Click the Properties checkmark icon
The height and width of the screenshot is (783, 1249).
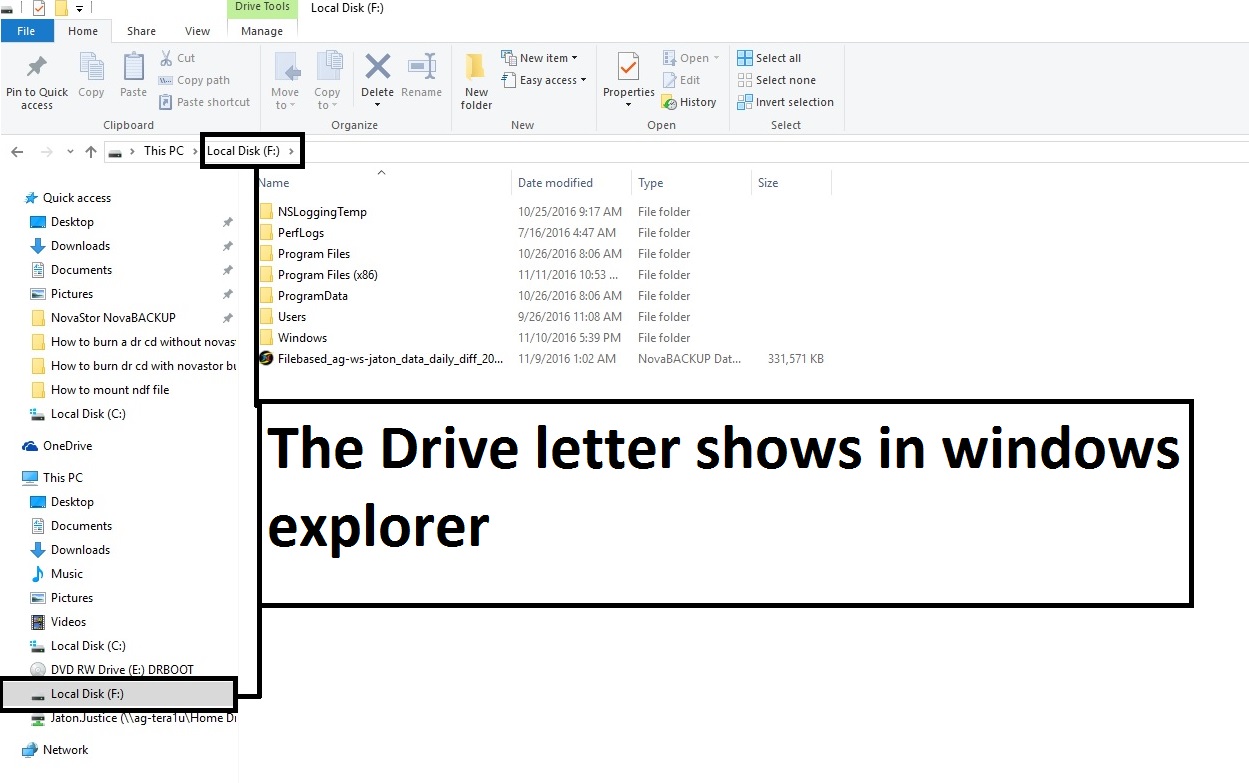[x=628, y=67]
